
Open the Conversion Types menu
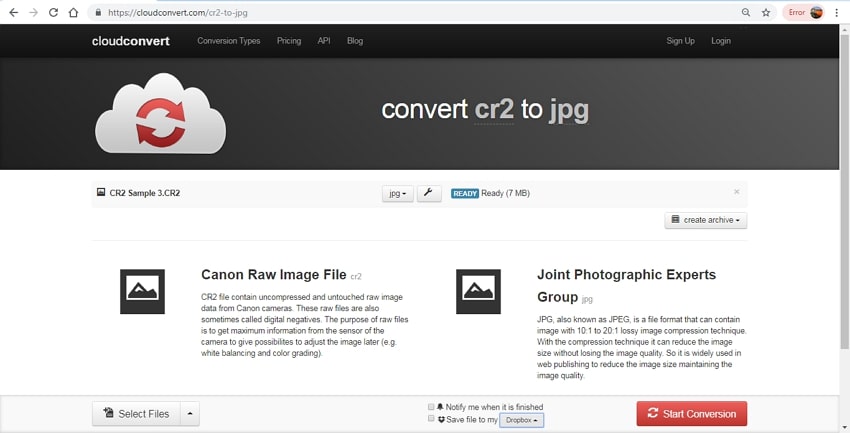[x=229, y=41]
